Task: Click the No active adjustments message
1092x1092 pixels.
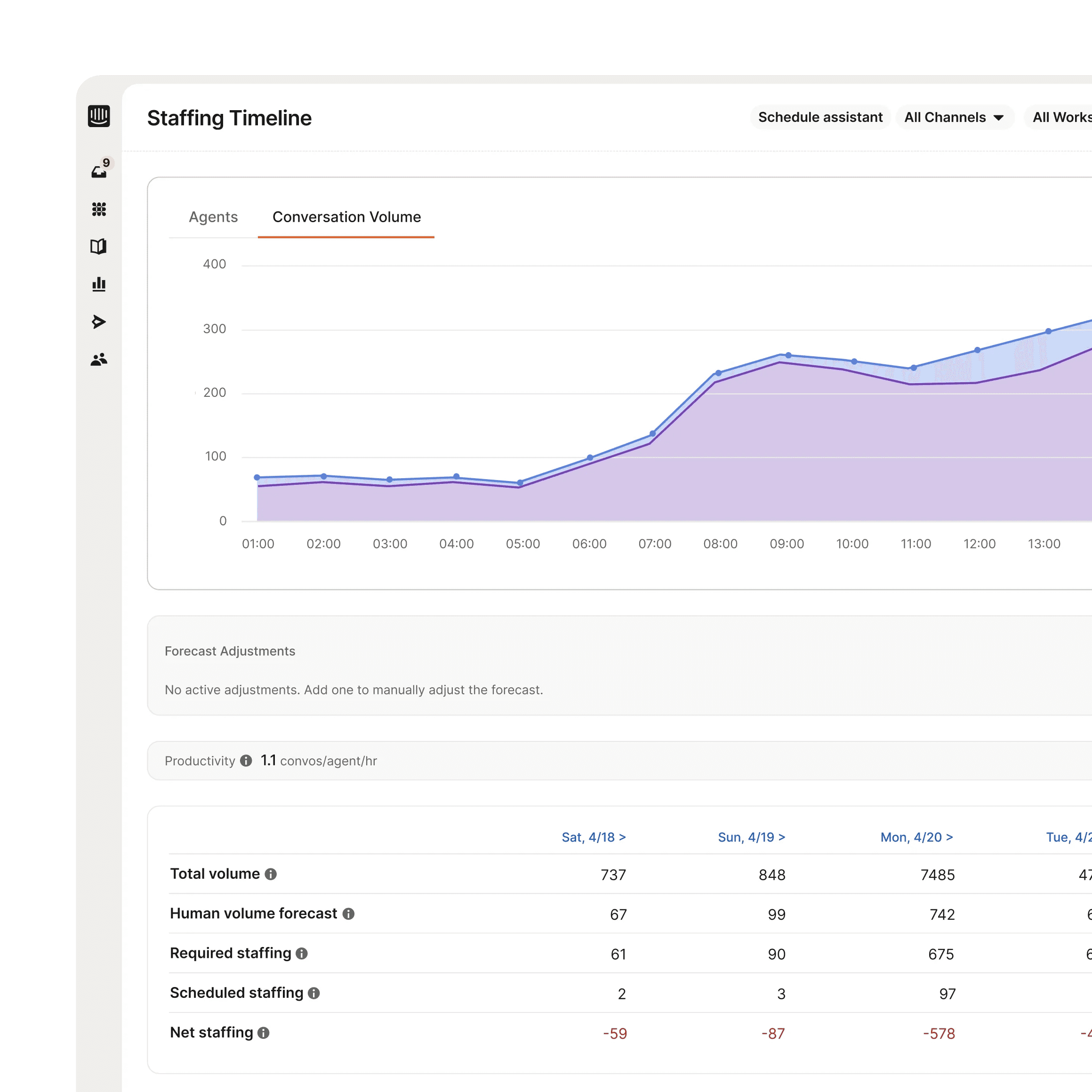Action: (x=354, y=690)
